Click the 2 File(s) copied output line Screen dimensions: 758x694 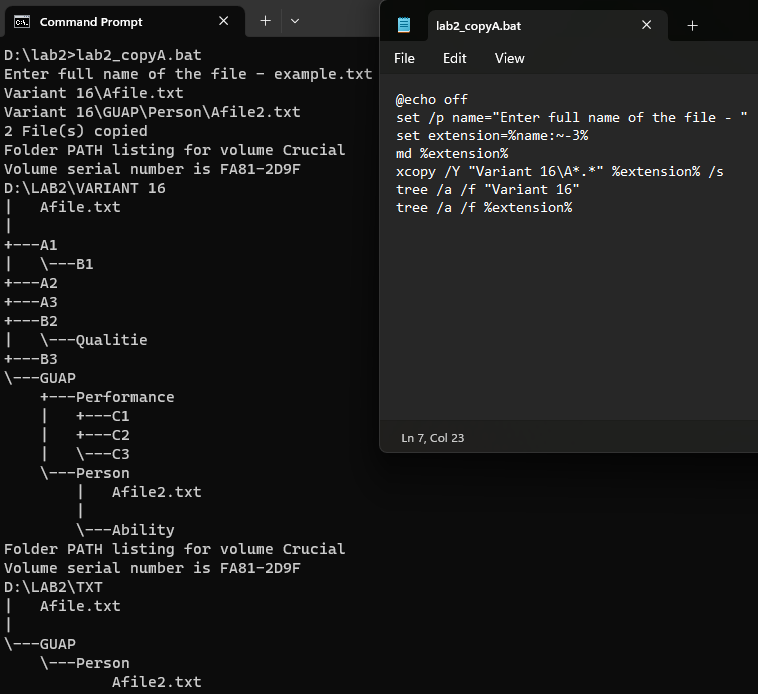(76, 131)
